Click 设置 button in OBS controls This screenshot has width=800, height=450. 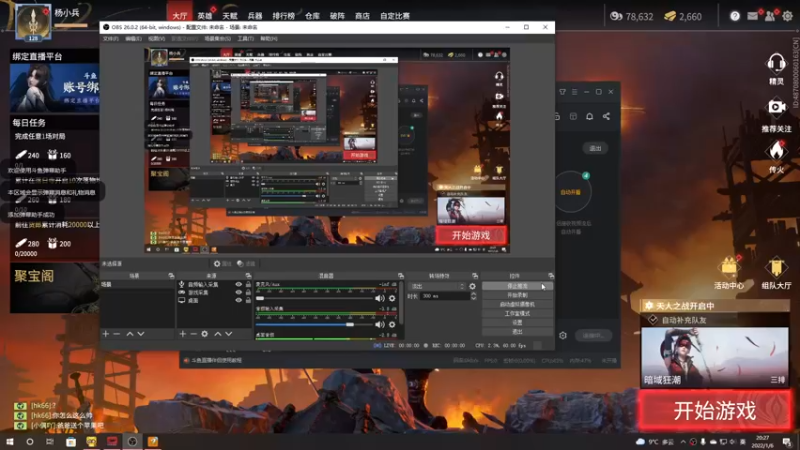coord(517,323)
